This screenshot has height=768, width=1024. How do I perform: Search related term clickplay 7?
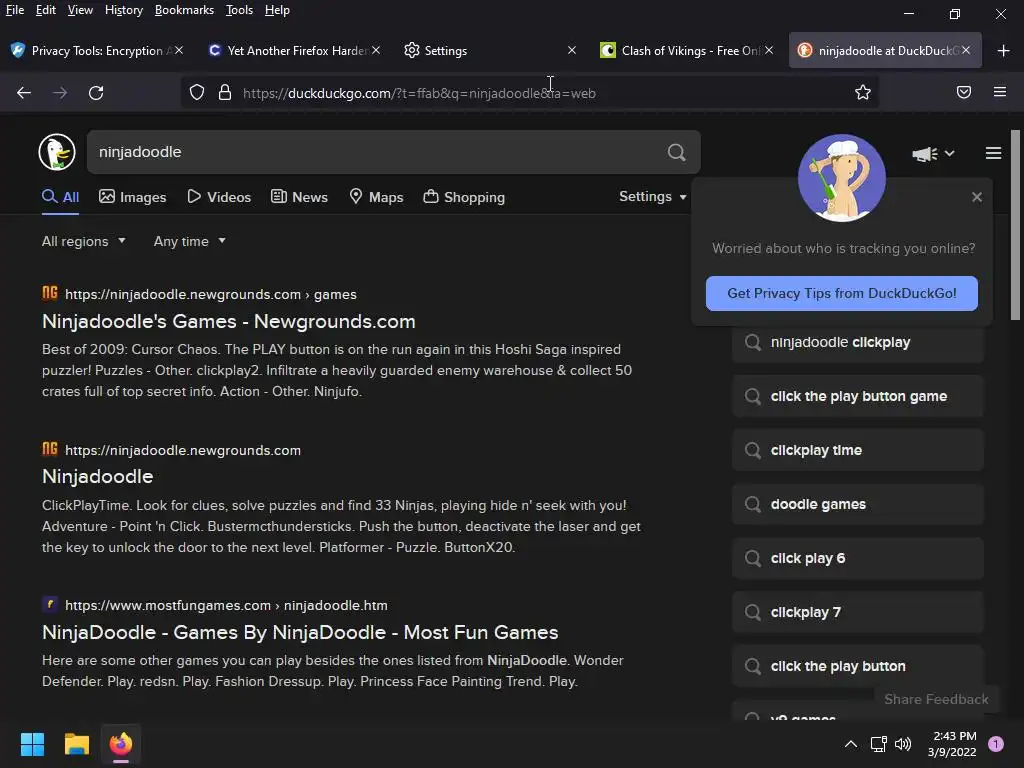point(857,613)
